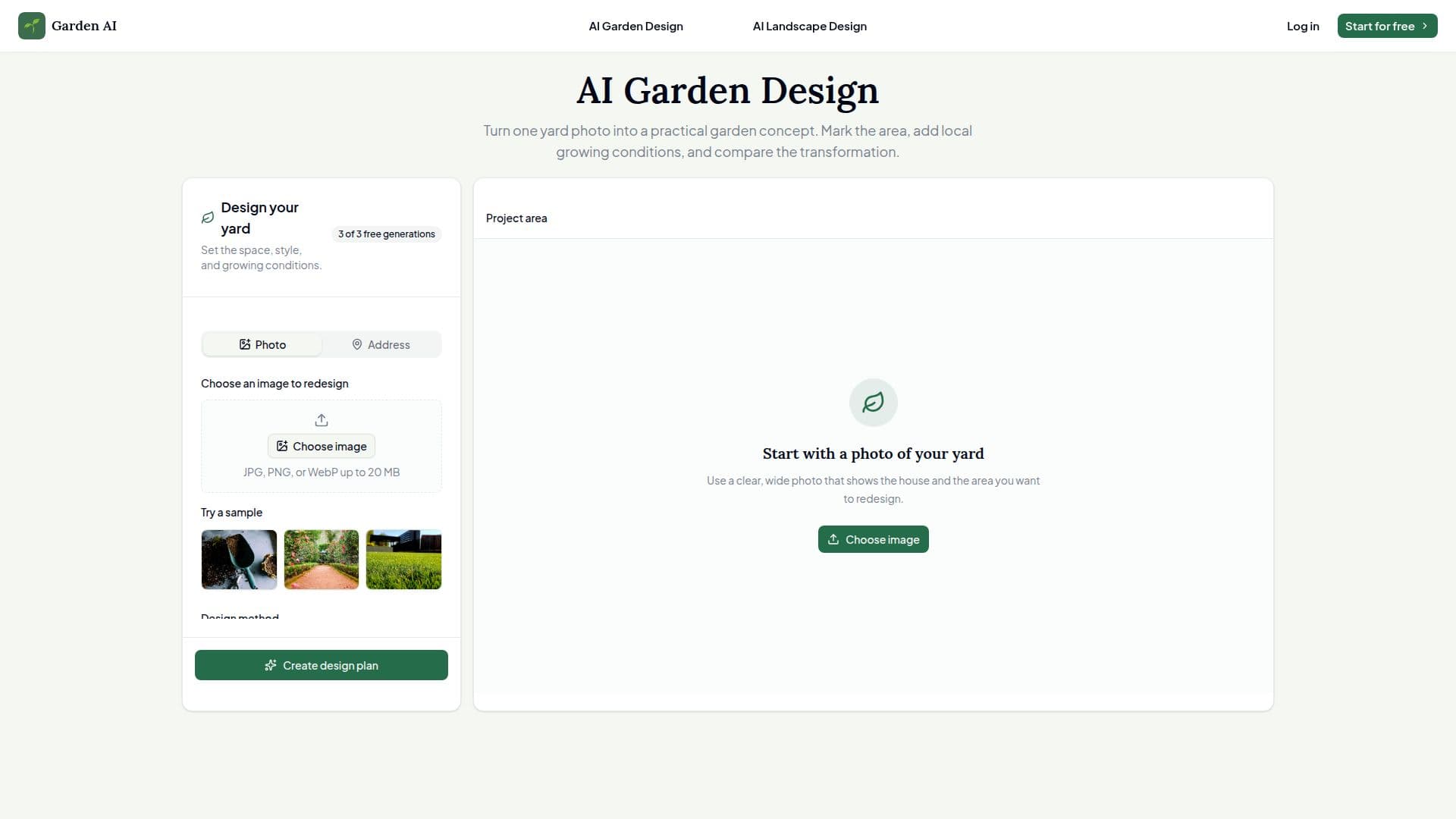Screen dimensions: 1456x819
Task: Click the Try a sample label
Action: [x=231, y=513]
